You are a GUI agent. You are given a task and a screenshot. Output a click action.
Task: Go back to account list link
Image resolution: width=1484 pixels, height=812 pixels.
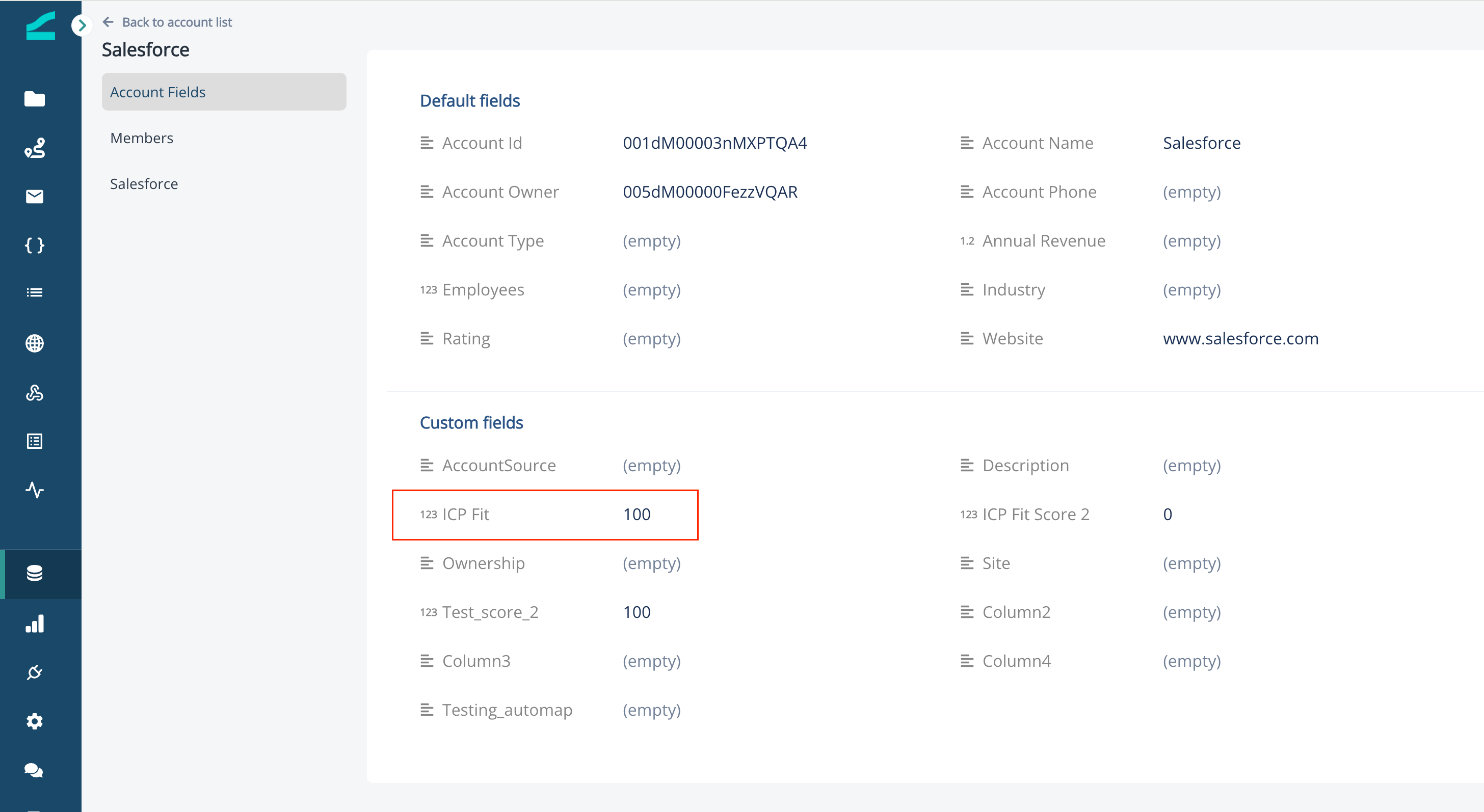(177, 22)
